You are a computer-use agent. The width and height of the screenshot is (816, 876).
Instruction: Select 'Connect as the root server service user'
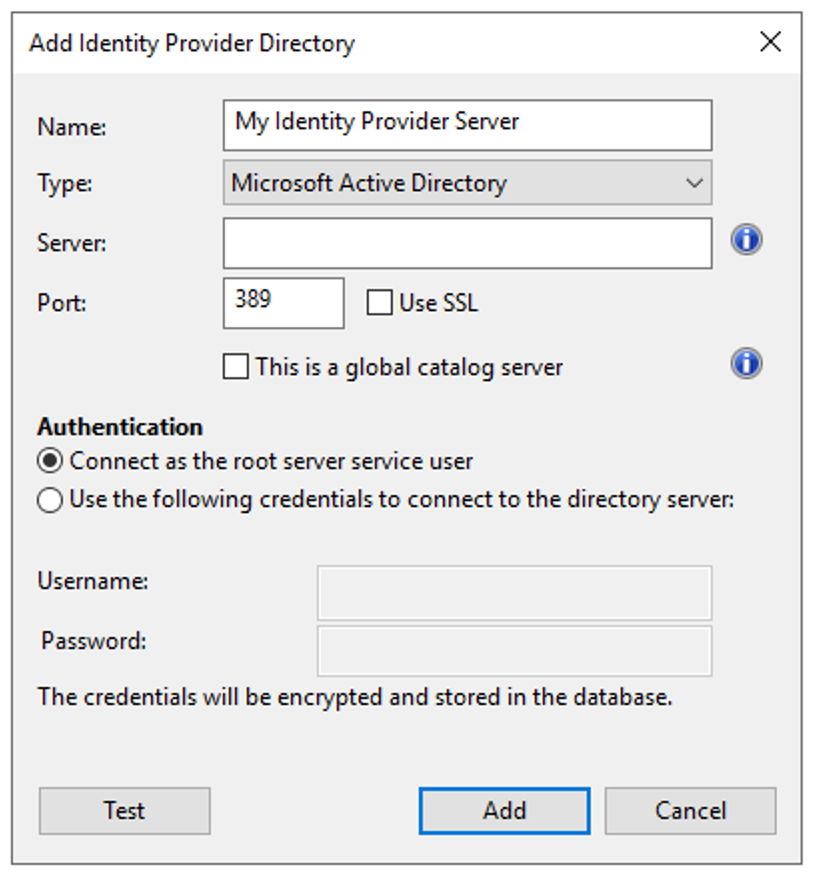click(49, 462)
